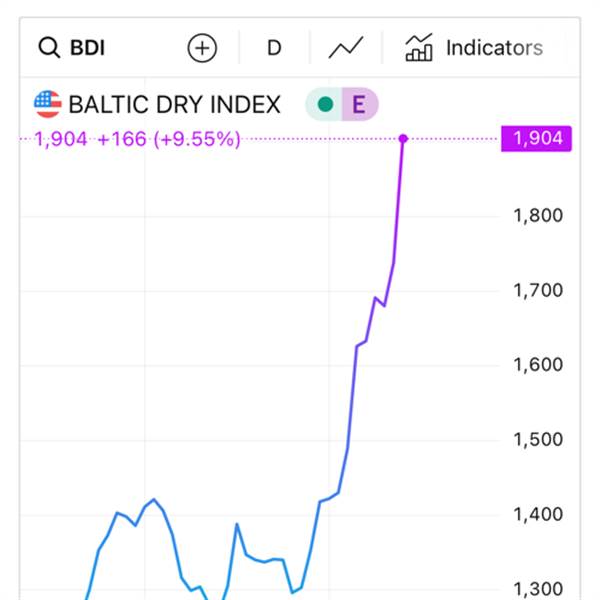
Task: Click the US flag symbol logo
Action: [47, 104]
